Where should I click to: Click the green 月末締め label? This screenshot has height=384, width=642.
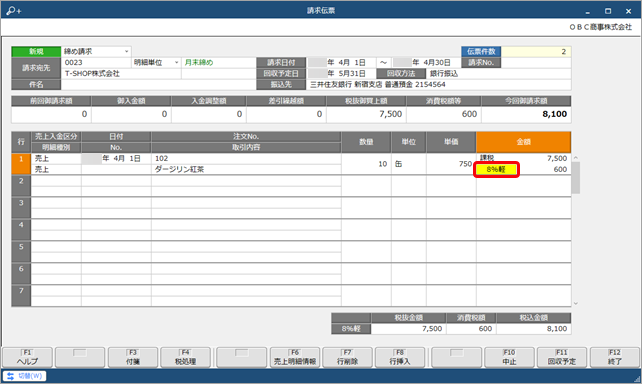tap(199, 63)
